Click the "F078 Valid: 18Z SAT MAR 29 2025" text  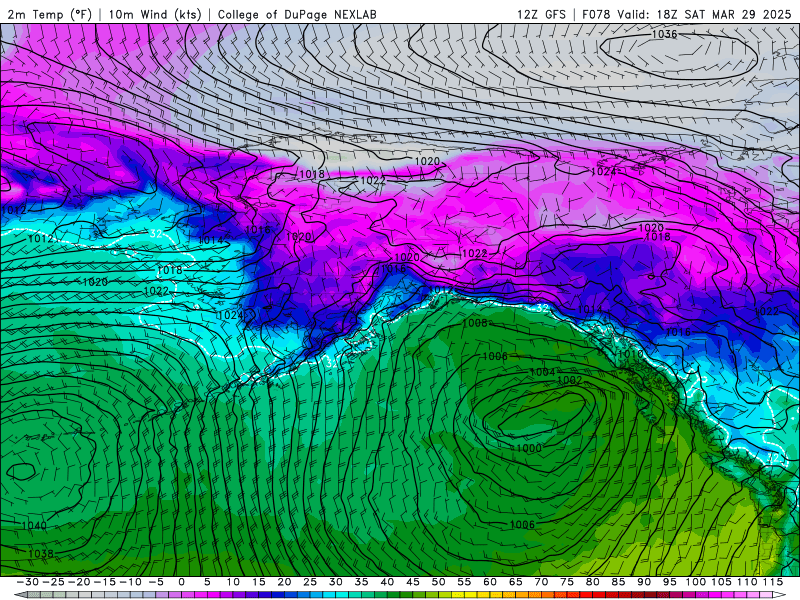pos(687,14)
